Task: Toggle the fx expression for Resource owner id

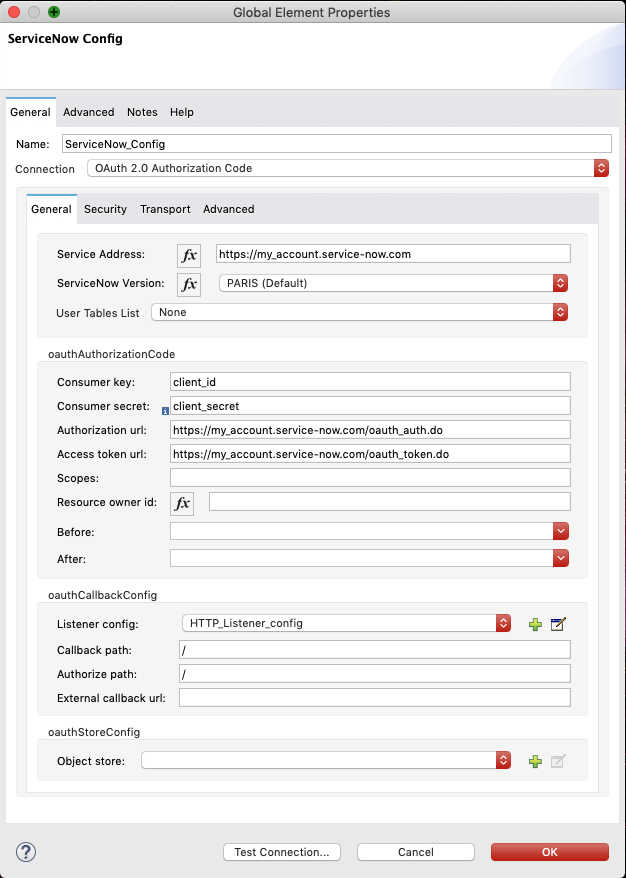Action: point(182,503)
